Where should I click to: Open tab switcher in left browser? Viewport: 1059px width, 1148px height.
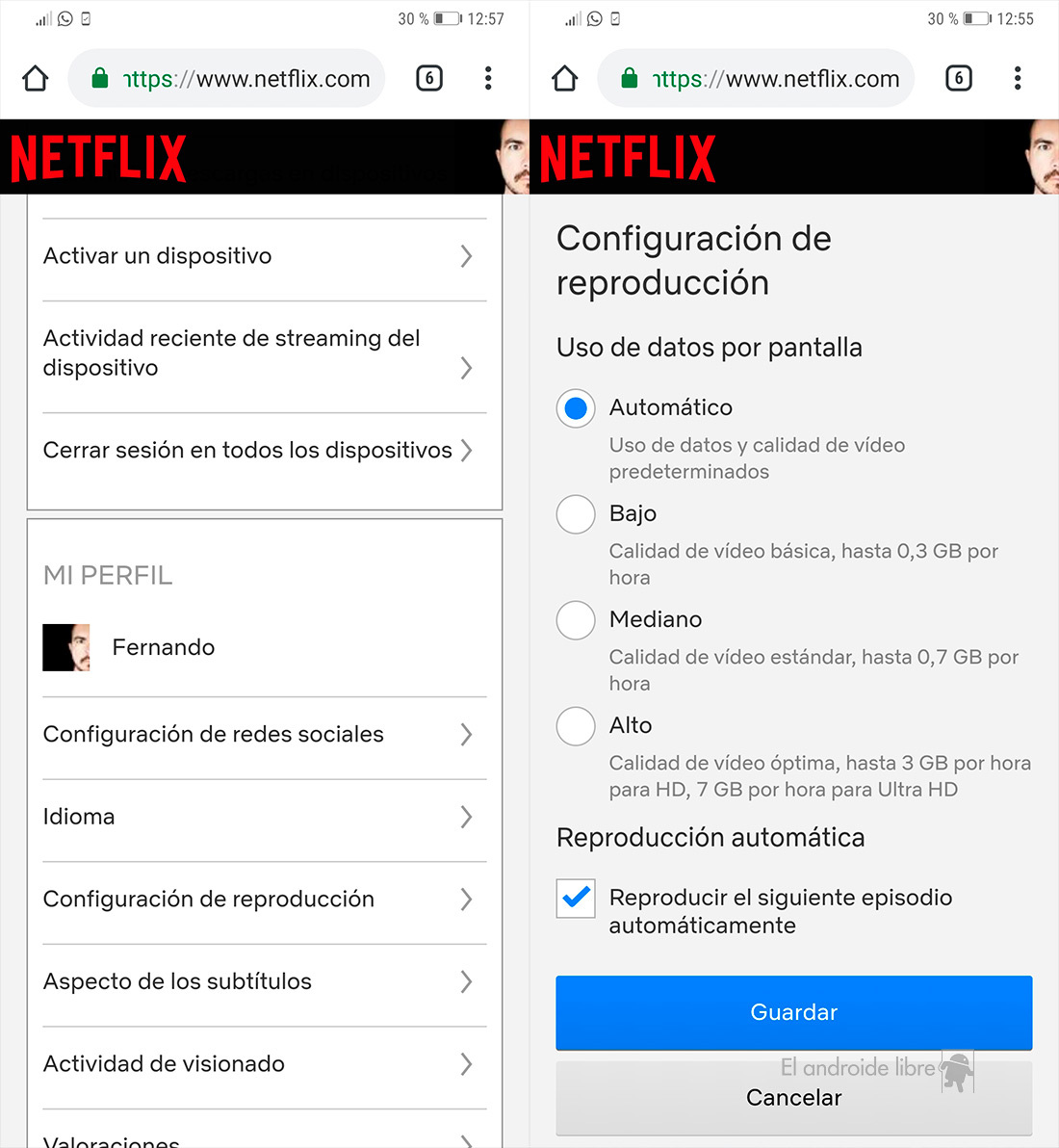(x=429, y=78)
